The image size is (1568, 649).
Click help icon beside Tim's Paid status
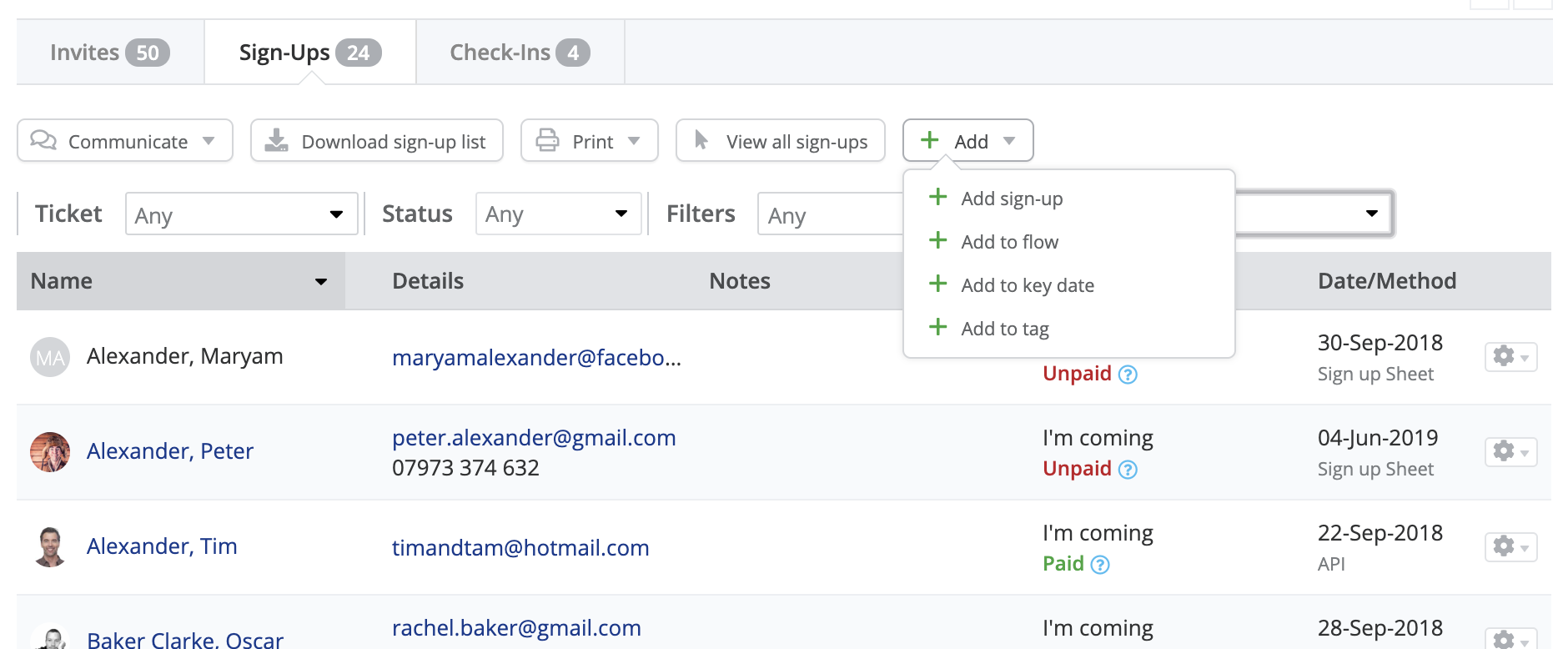(1100, 565)
